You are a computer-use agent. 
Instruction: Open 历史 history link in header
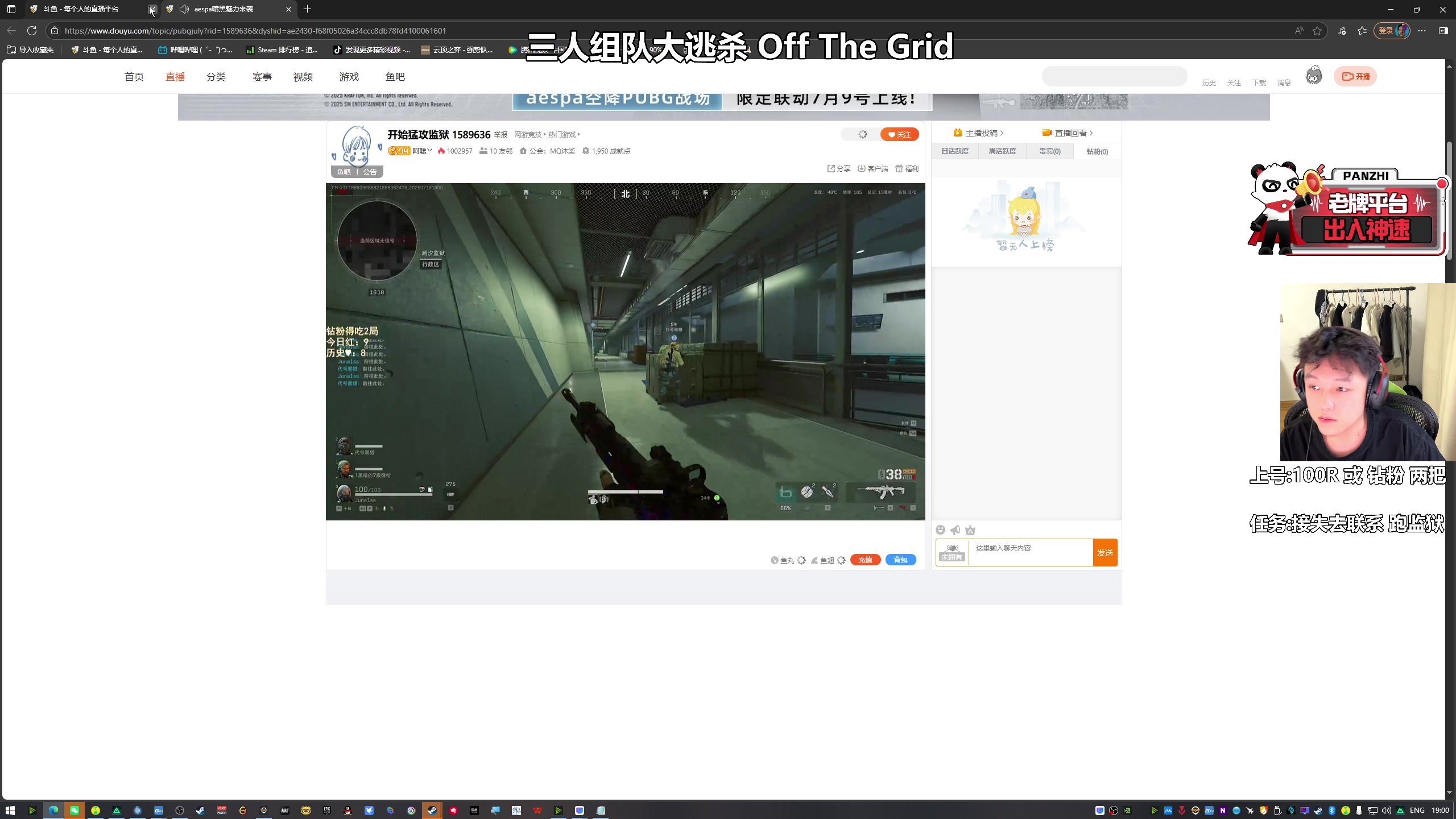[x=1209, y=83]
